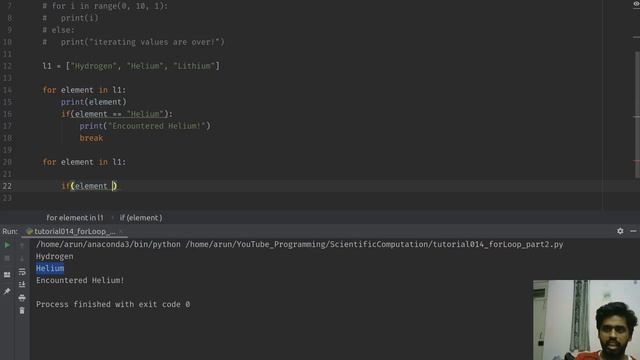Click the Down the Stack Trace arrow

pyautogui.click(x=22, y=258)
